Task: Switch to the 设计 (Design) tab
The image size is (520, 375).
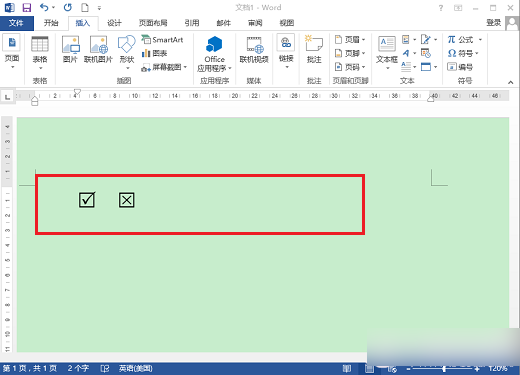Action: click(114, 23)
